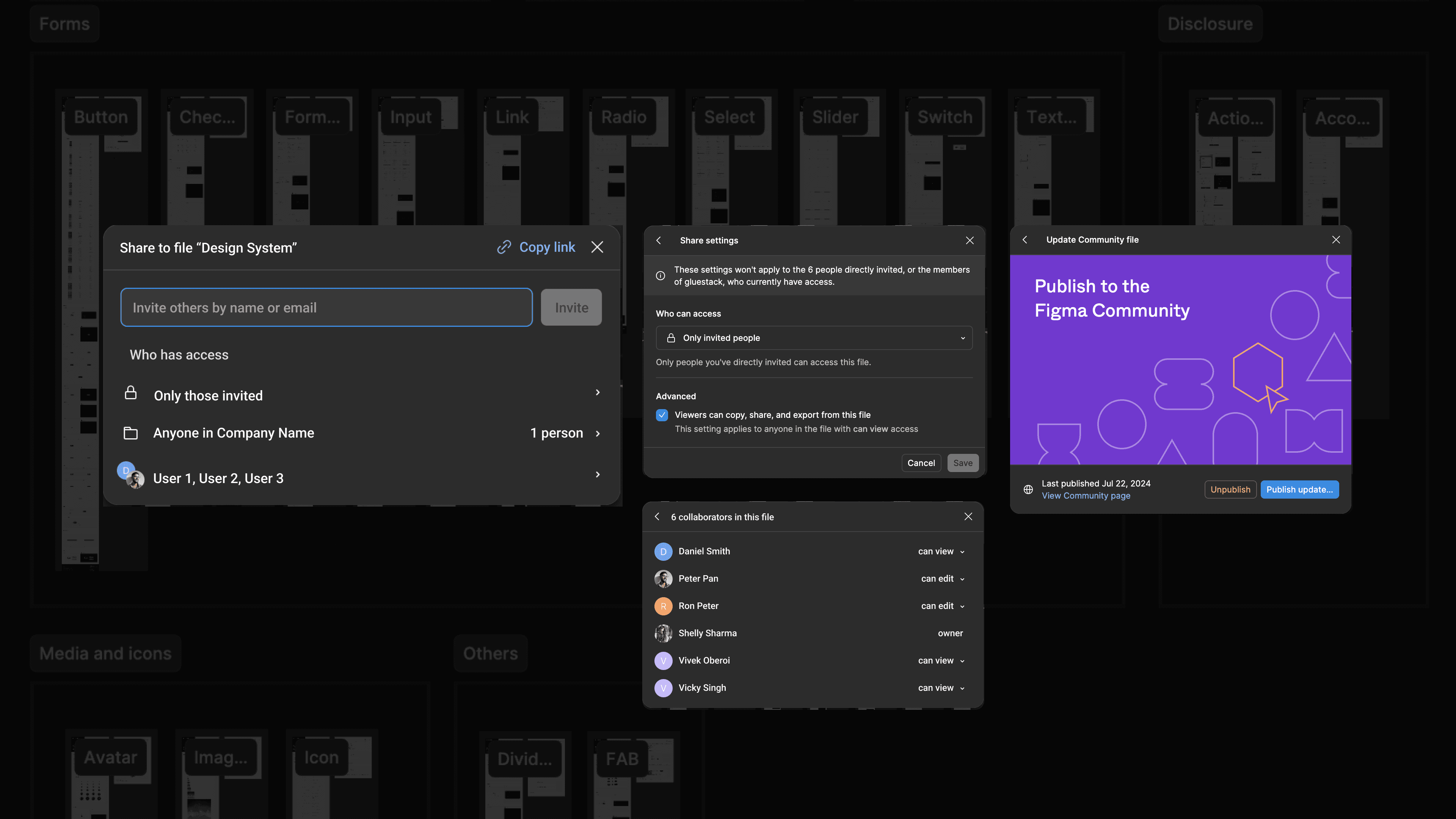The image size is (1456, 819).
Task: Open the View Community page link
Action: 1086,496
